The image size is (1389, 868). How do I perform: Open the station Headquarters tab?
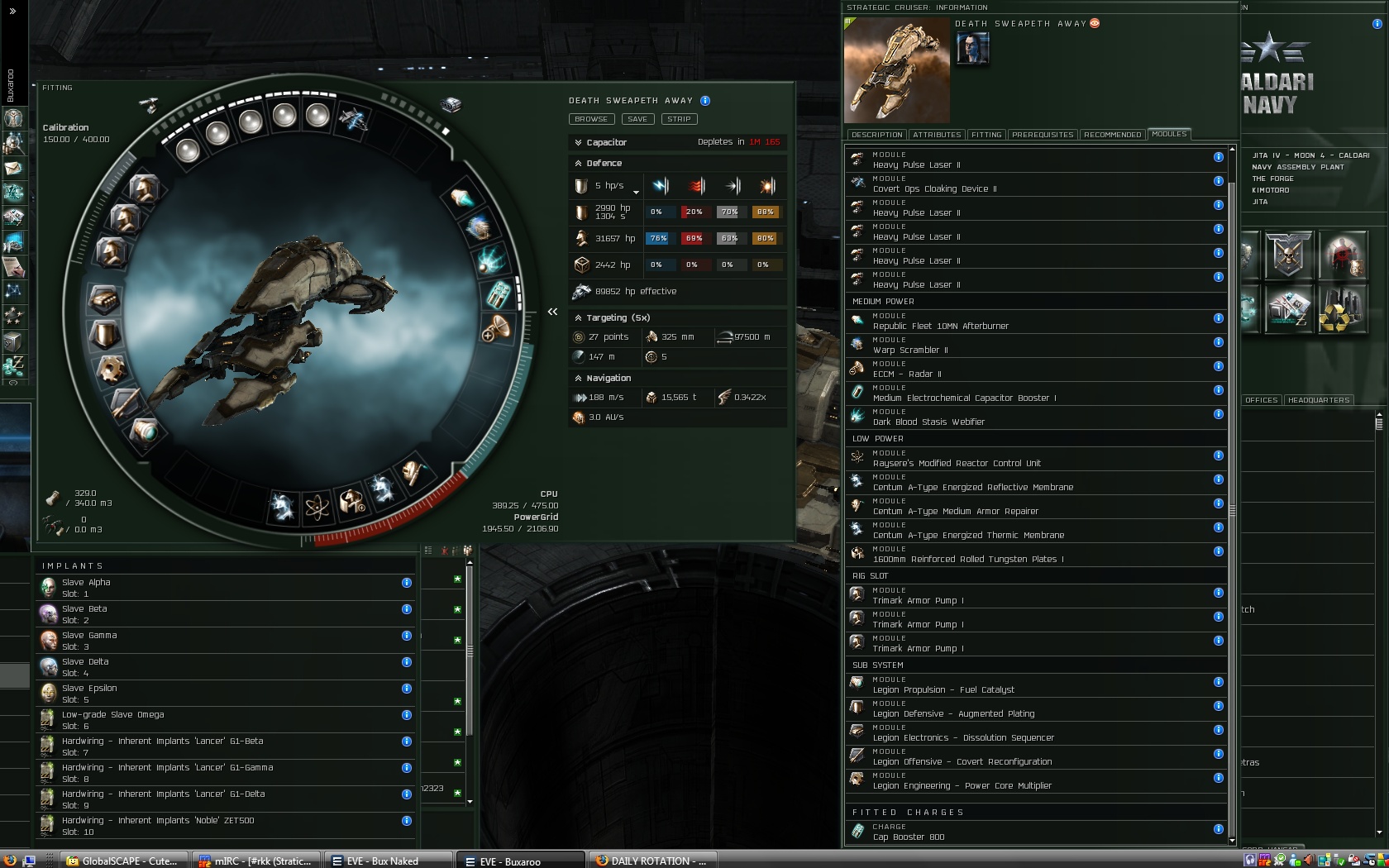tap(1319, 400)
